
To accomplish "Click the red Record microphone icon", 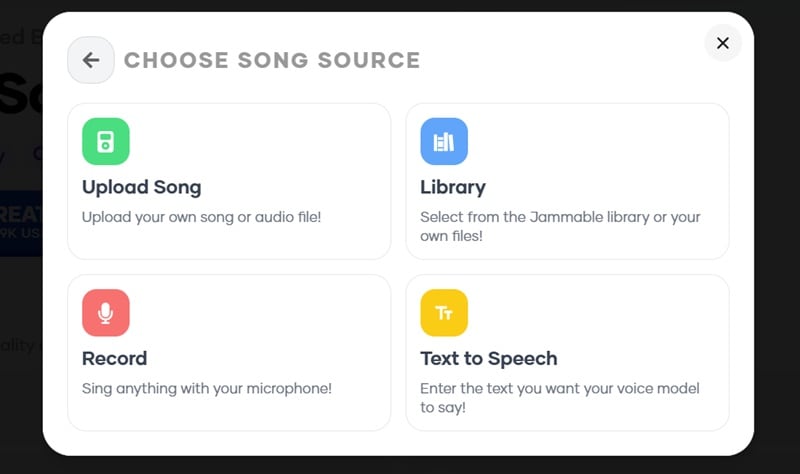I will [x=105, y=313].
